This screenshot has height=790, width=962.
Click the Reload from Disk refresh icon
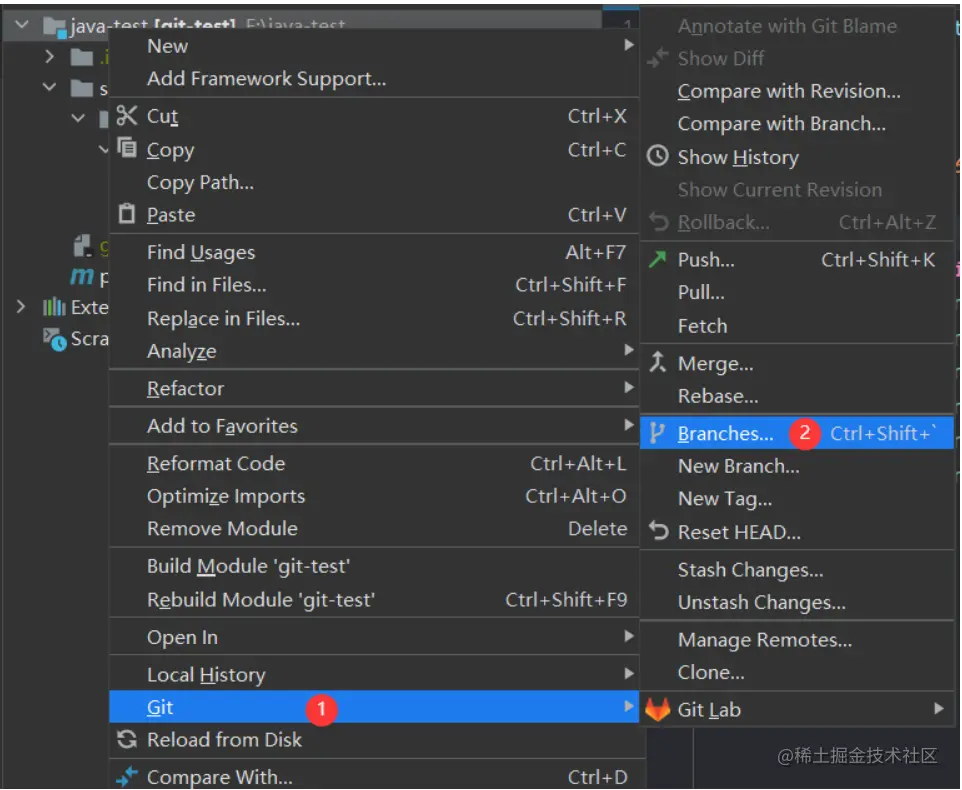pyautogui.click(x=127, y=739)
